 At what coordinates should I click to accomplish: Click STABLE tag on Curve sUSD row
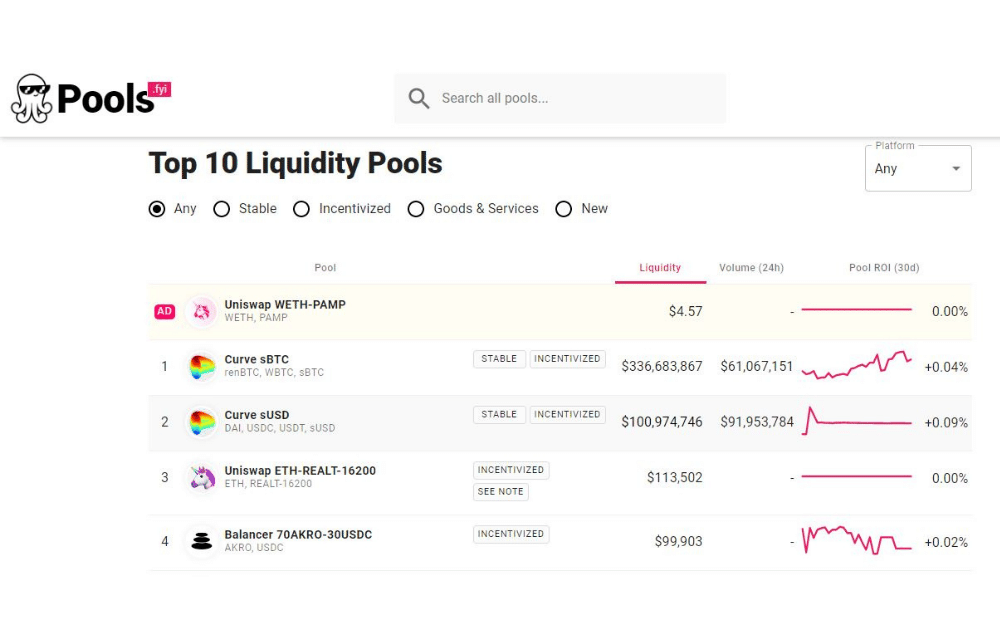click(x=499, y=414)
